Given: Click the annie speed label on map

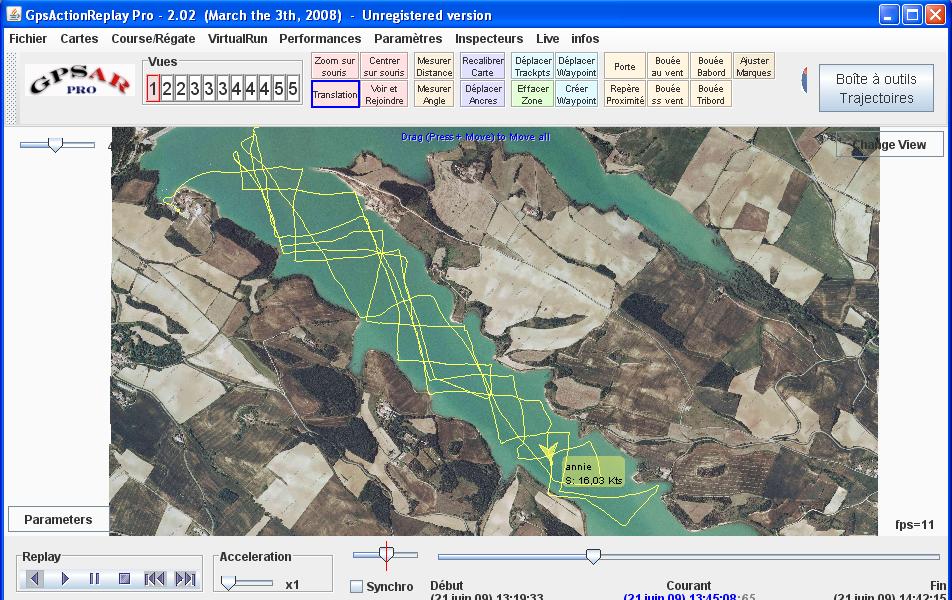Looking at the screenshot, I should (x=593, y=473).
